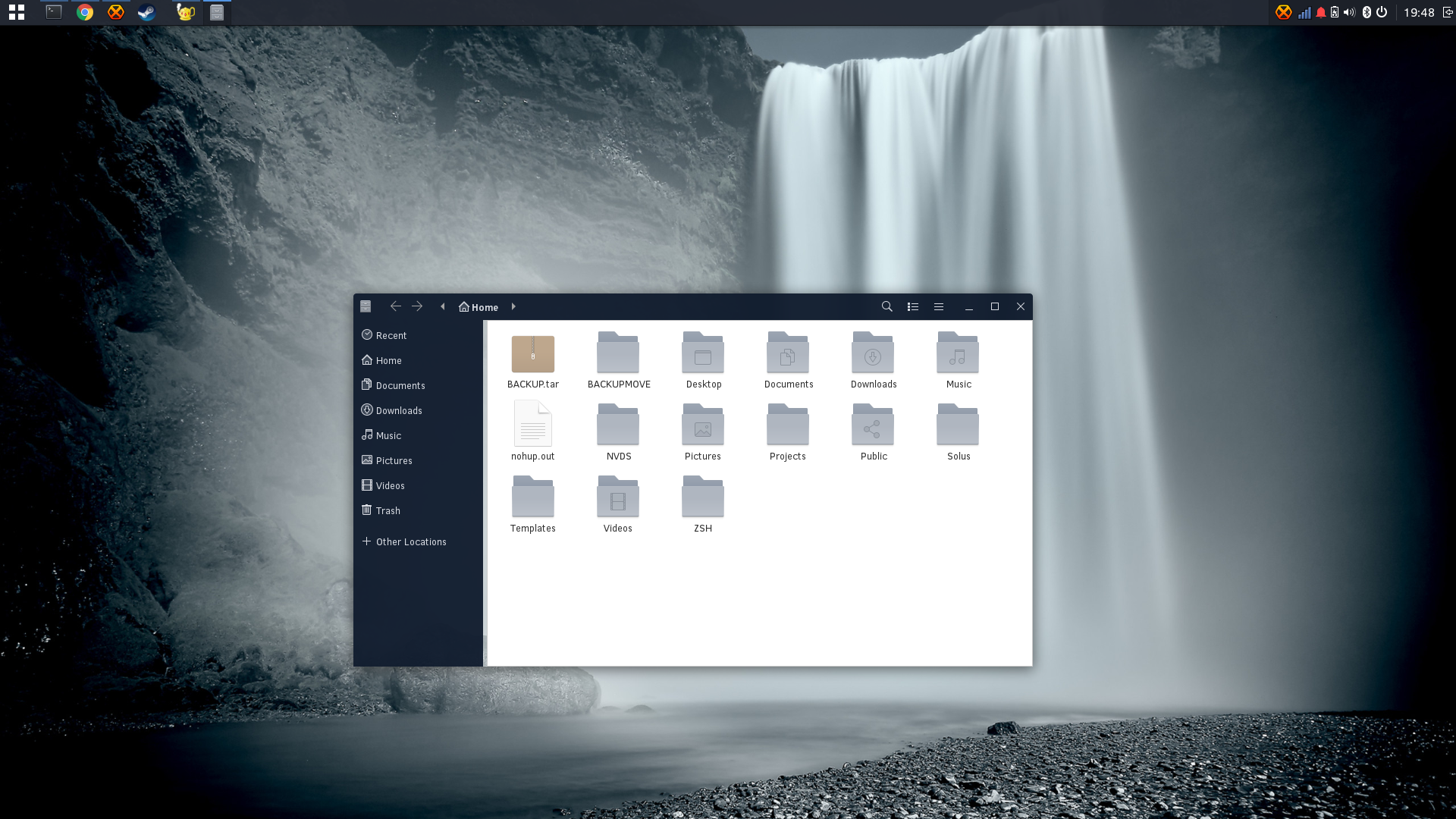This screenshot has width=1456, height=819.
Task: Click the network signal icon in tray
Action: (1304, 13)
